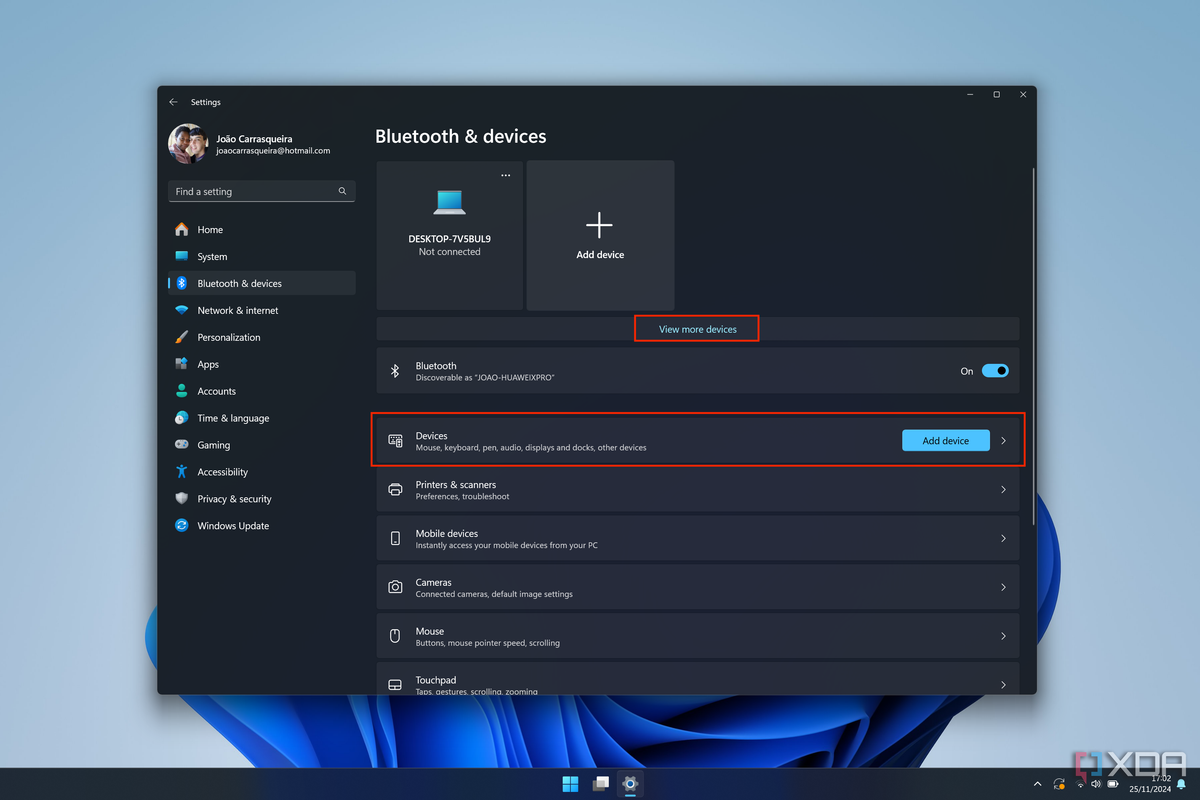Expand the Cameras row chevron
1200x800 pixels.
pyautogui.click(x=1003, y=587)
